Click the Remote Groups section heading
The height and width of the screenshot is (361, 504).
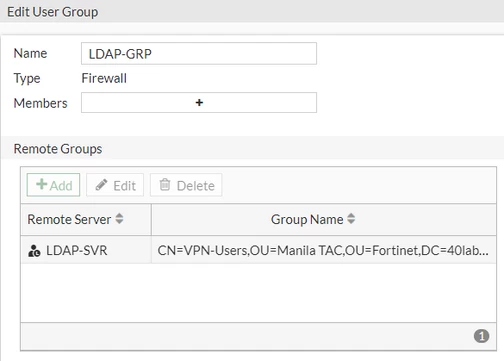click(x=58, y=149)
